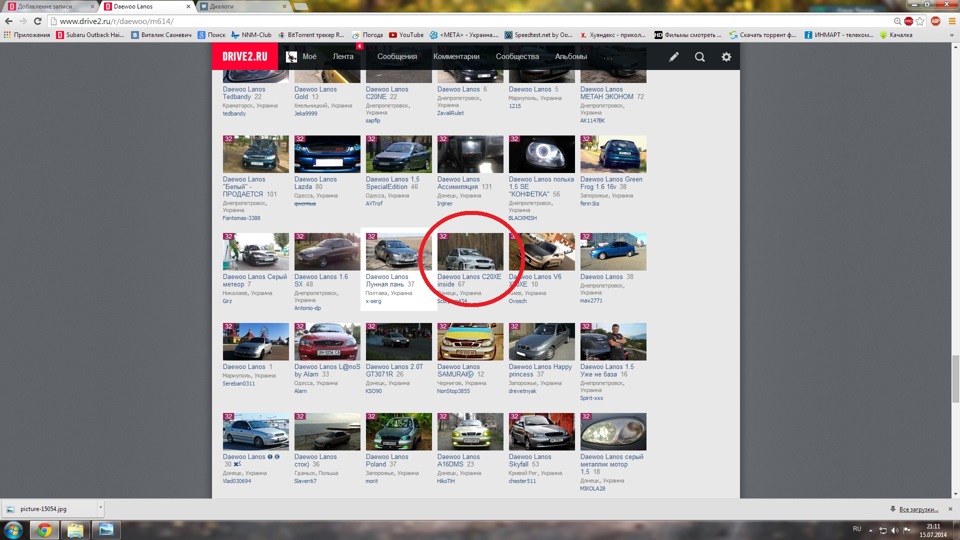Click the browser forward arrow
Image resolution: width=960 pixels, height=540 pixels.
[x=23, y=21]
